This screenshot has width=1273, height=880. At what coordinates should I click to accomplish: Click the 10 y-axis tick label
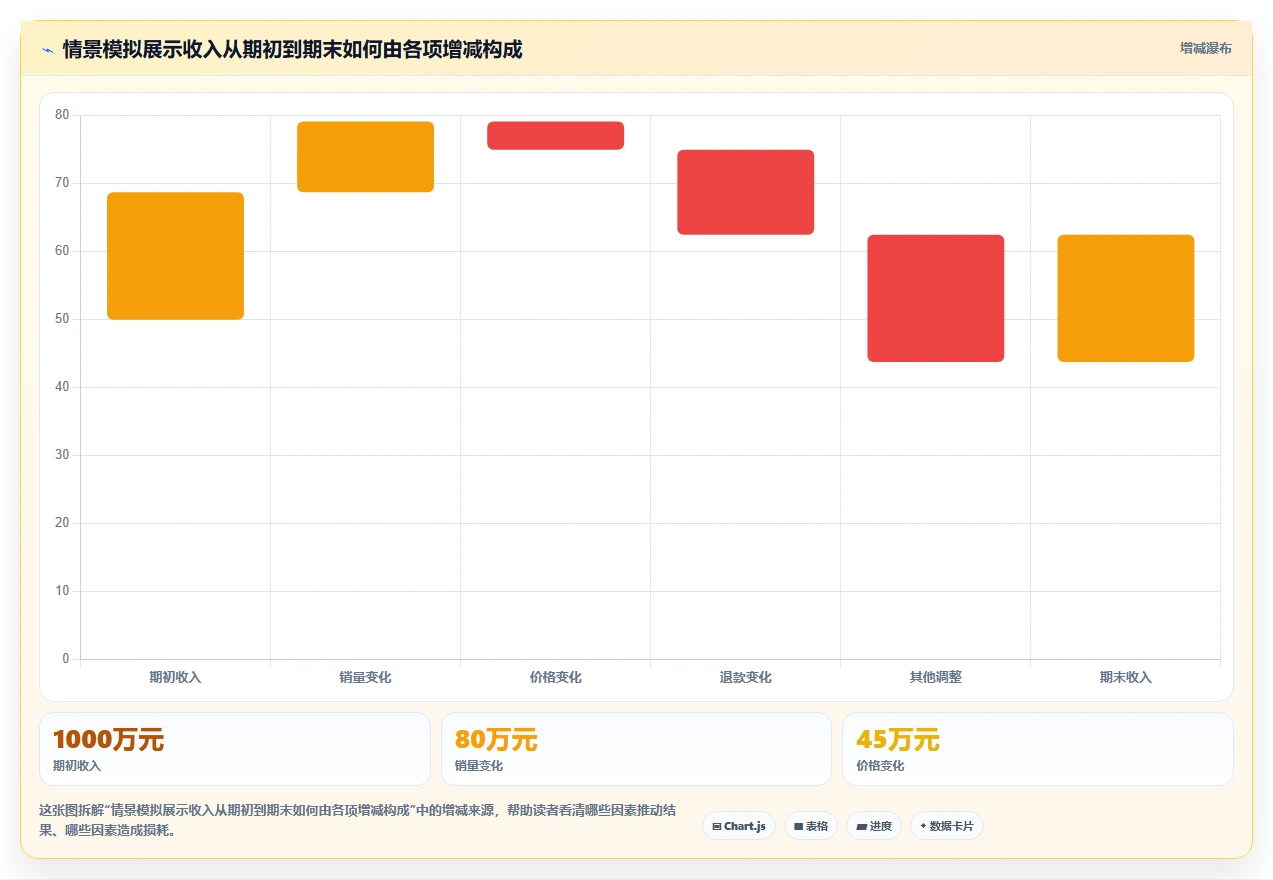[62, 591]
